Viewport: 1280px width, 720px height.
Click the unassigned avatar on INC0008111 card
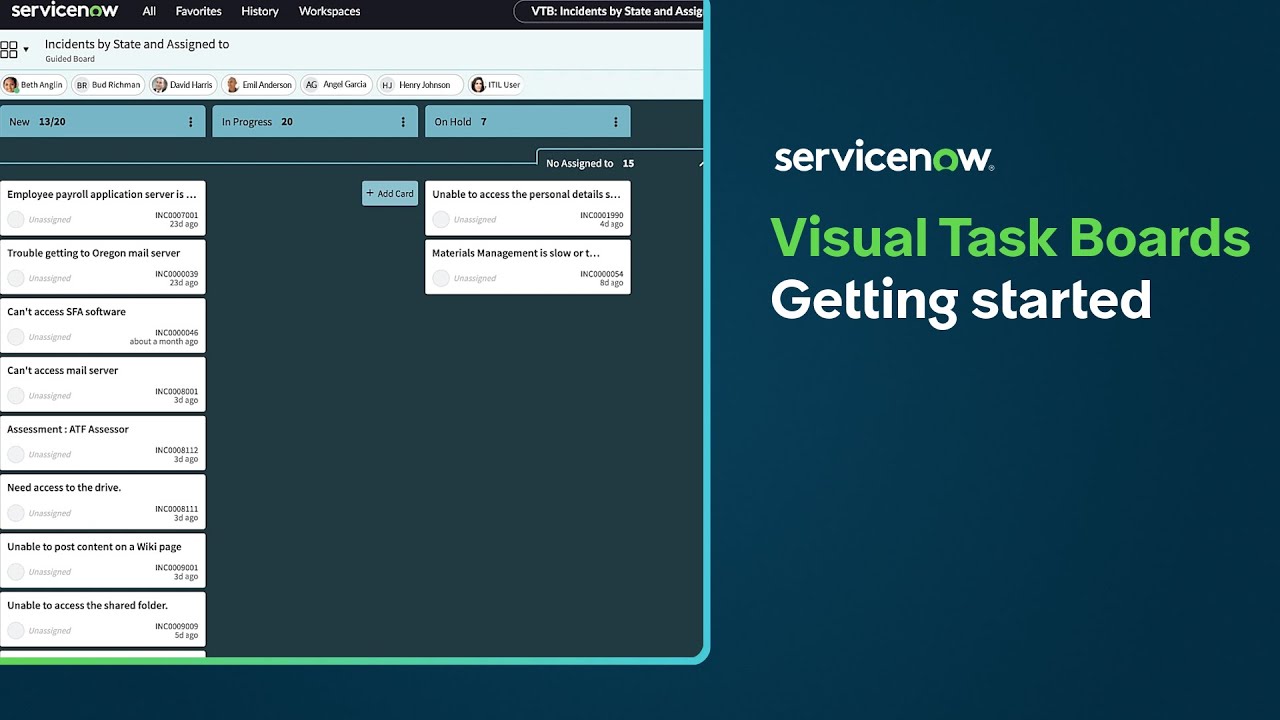pos(15,513)
